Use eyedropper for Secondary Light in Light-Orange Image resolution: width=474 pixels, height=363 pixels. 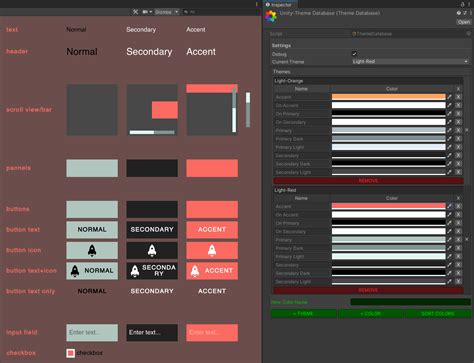[450, 172]
